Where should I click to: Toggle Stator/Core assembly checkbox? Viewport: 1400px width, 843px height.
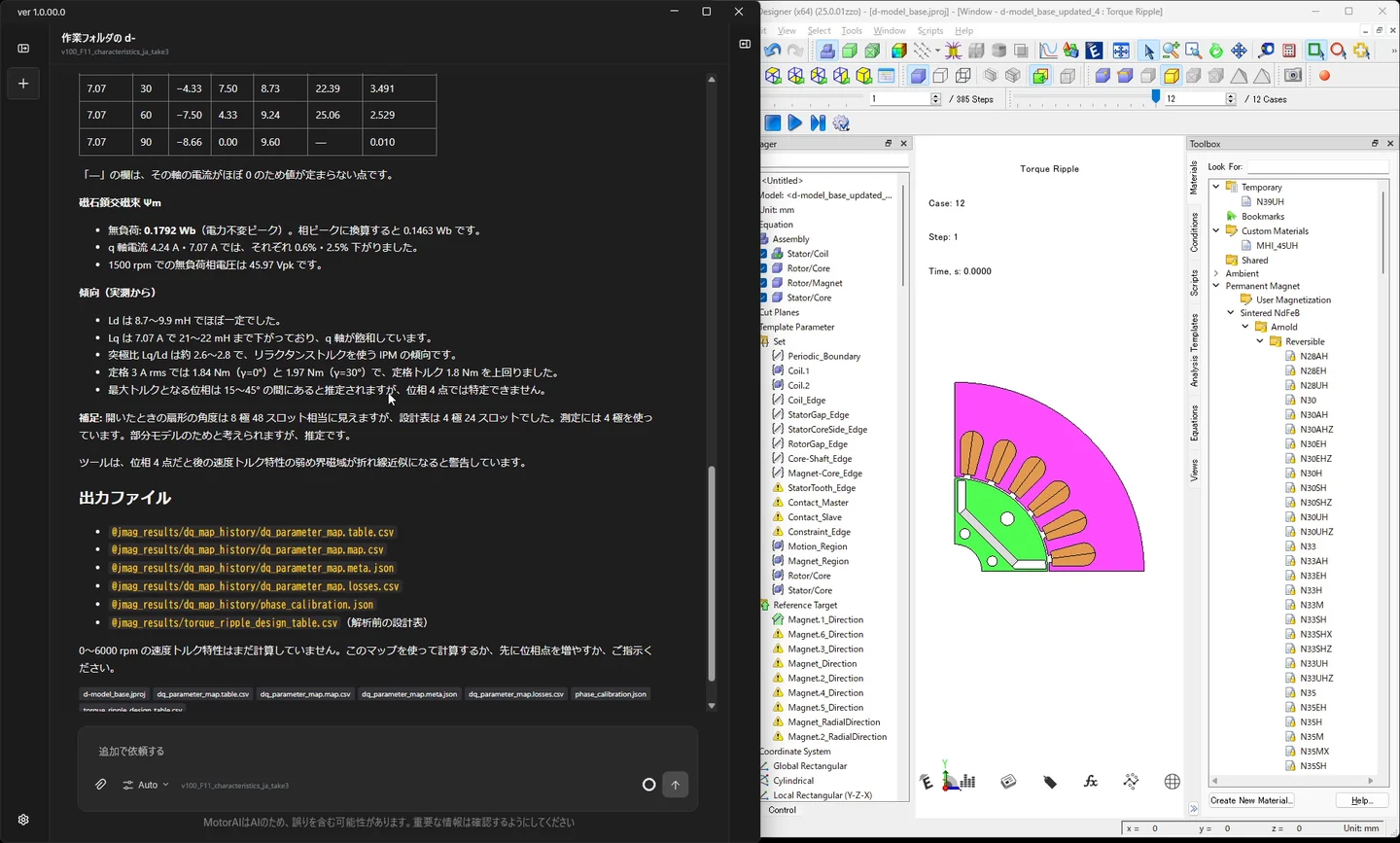(764, 298)
